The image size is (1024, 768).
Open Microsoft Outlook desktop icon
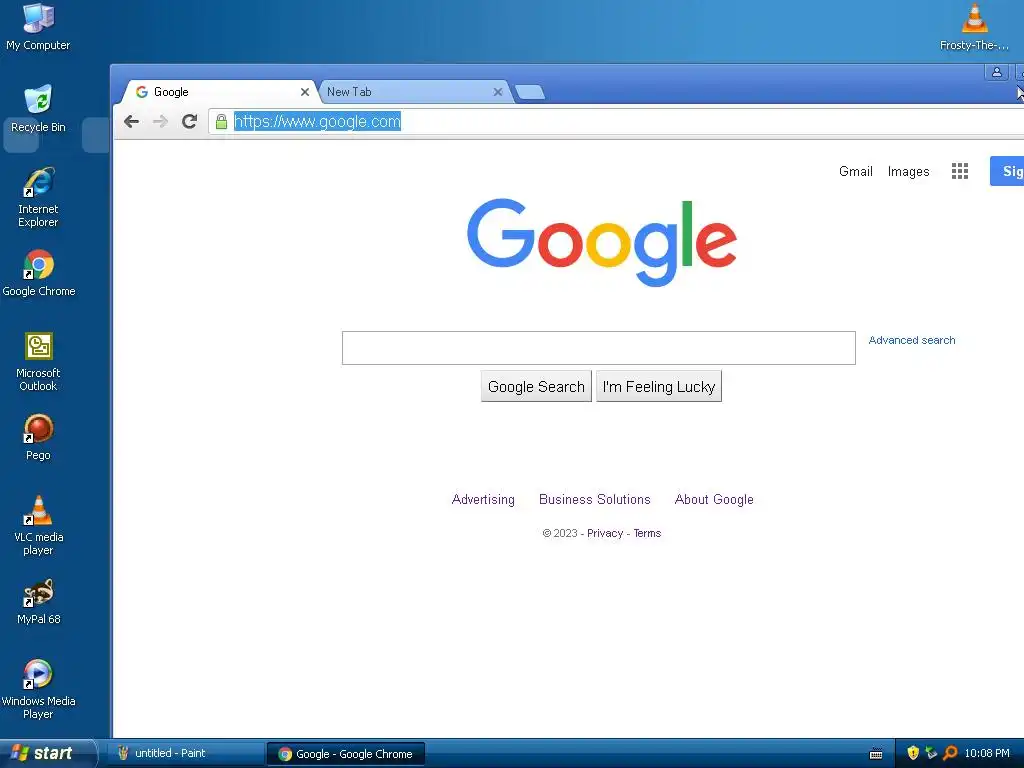[x=38, y=362]
